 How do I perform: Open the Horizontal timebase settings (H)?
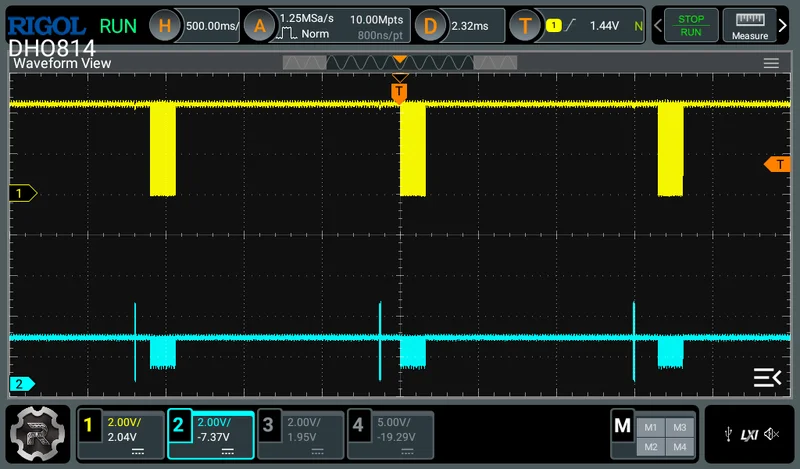166,26
